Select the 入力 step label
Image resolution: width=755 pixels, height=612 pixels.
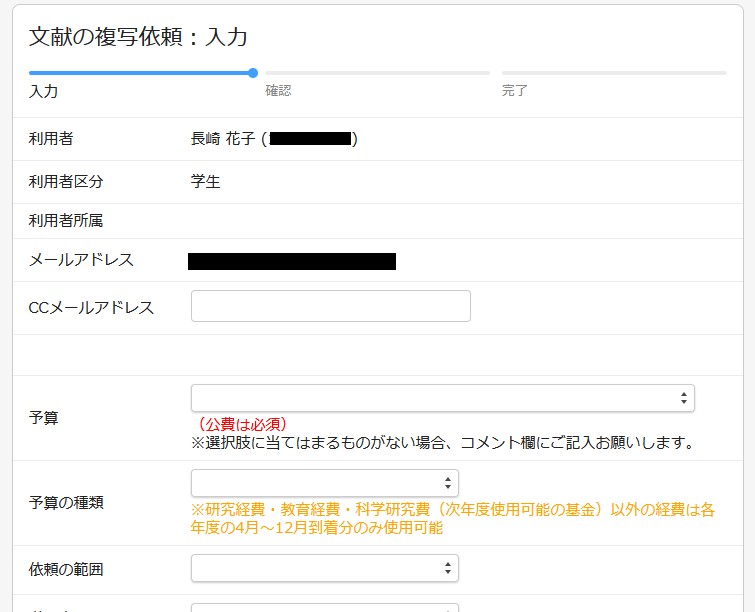click(x=44, y=91)
